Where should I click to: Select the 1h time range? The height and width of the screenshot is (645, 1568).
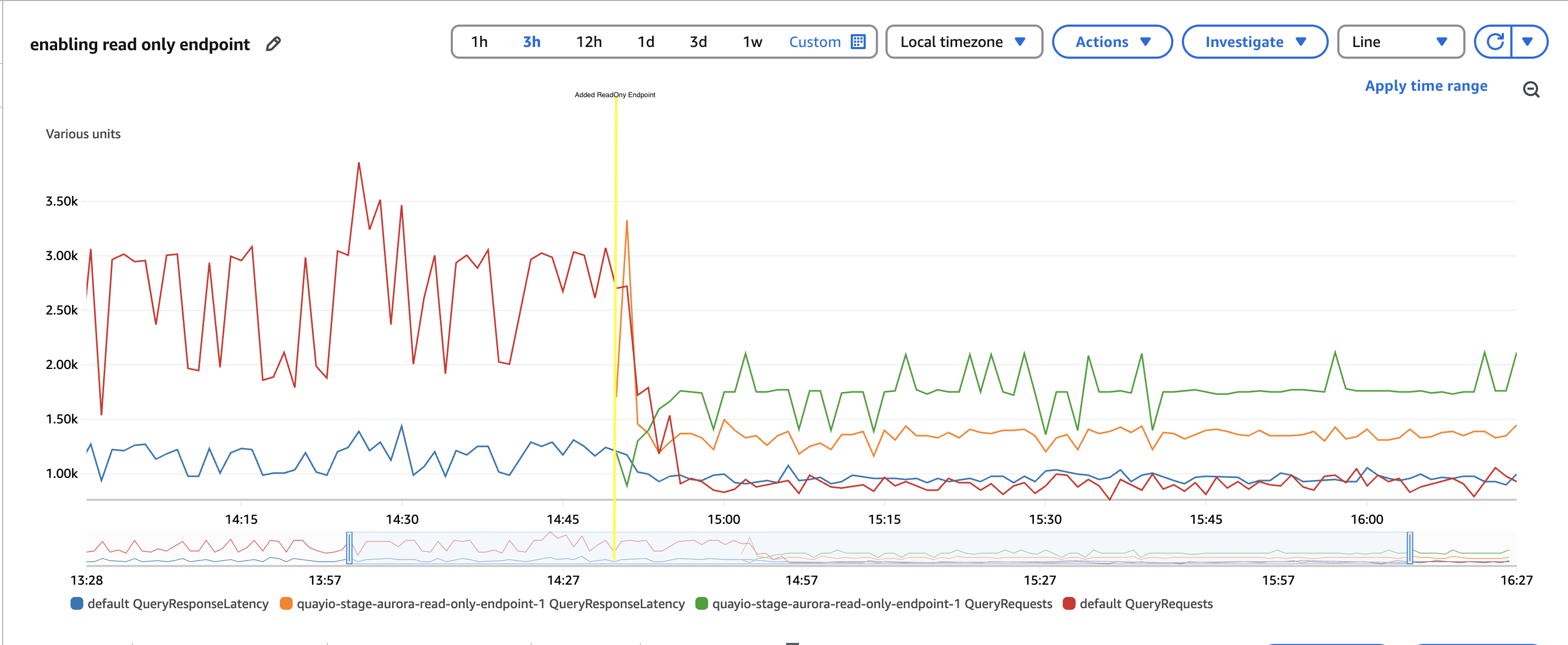[479, 42]
